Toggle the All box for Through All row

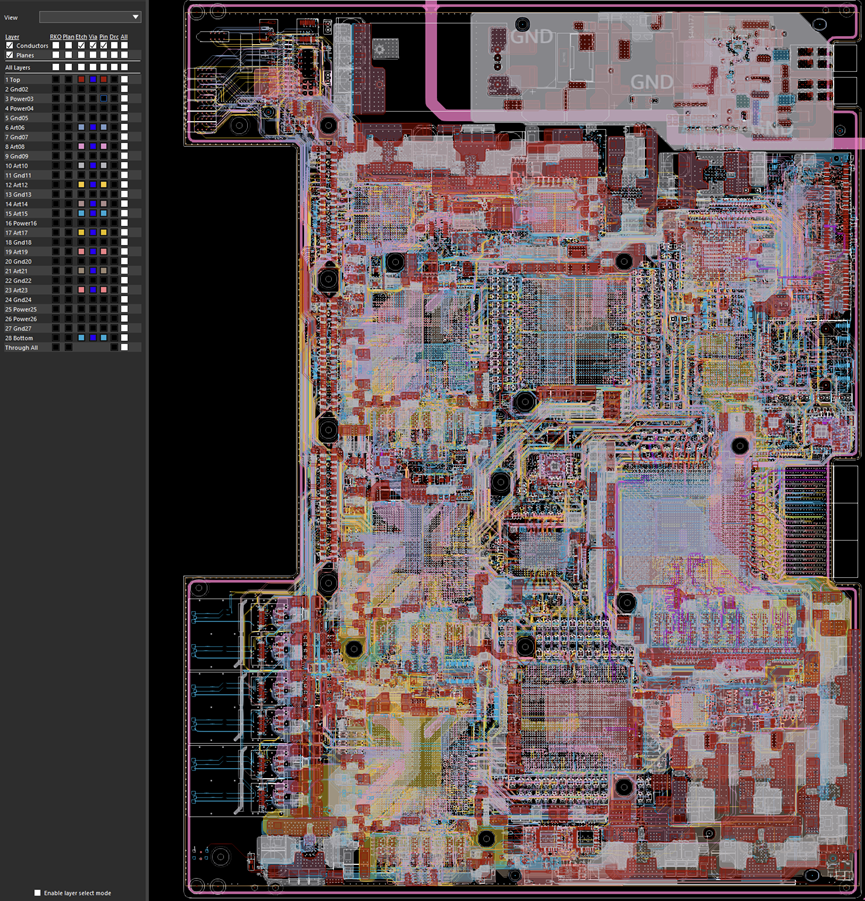coord(124,347)
